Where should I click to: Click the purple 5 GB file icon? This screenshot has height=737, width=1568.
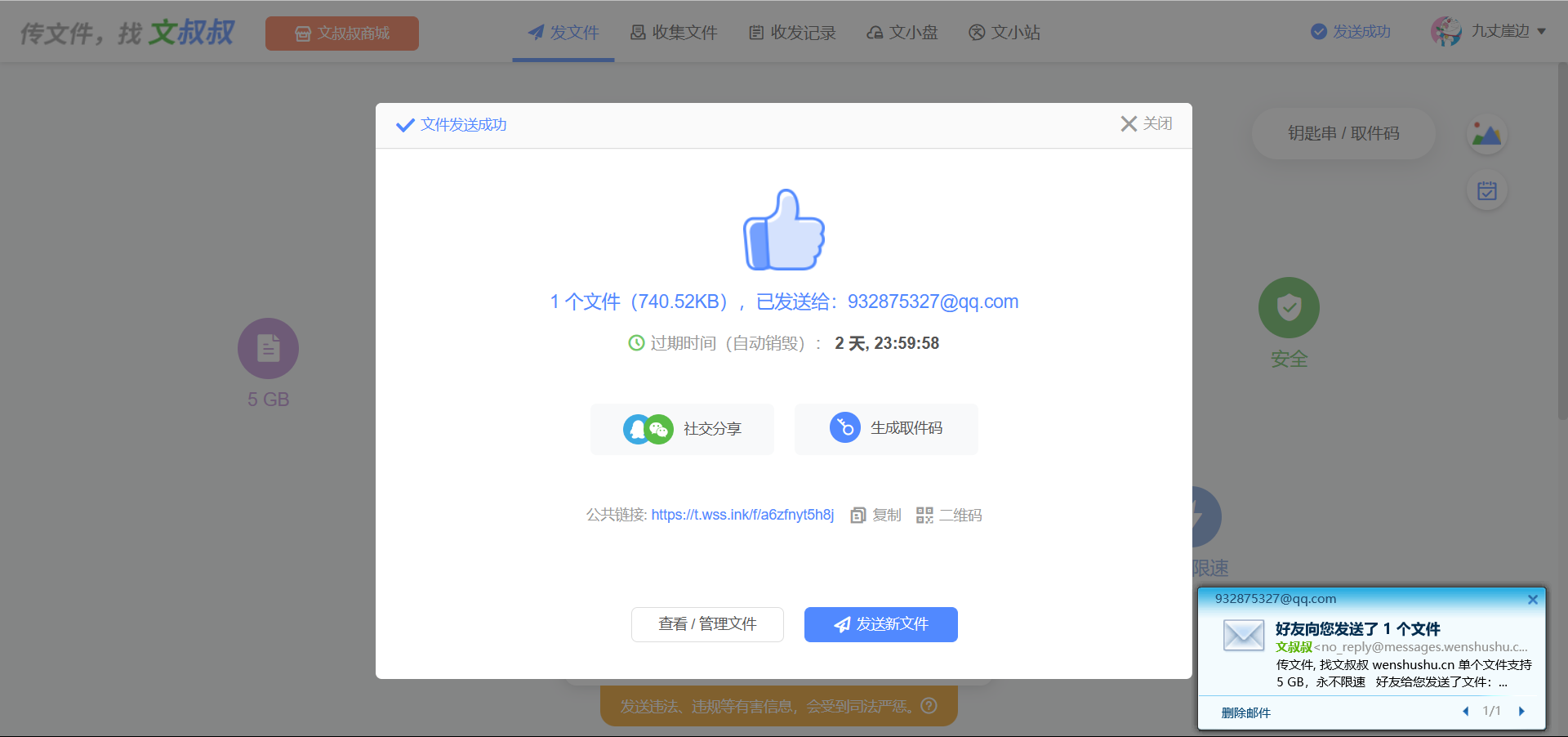coord(268,348)
